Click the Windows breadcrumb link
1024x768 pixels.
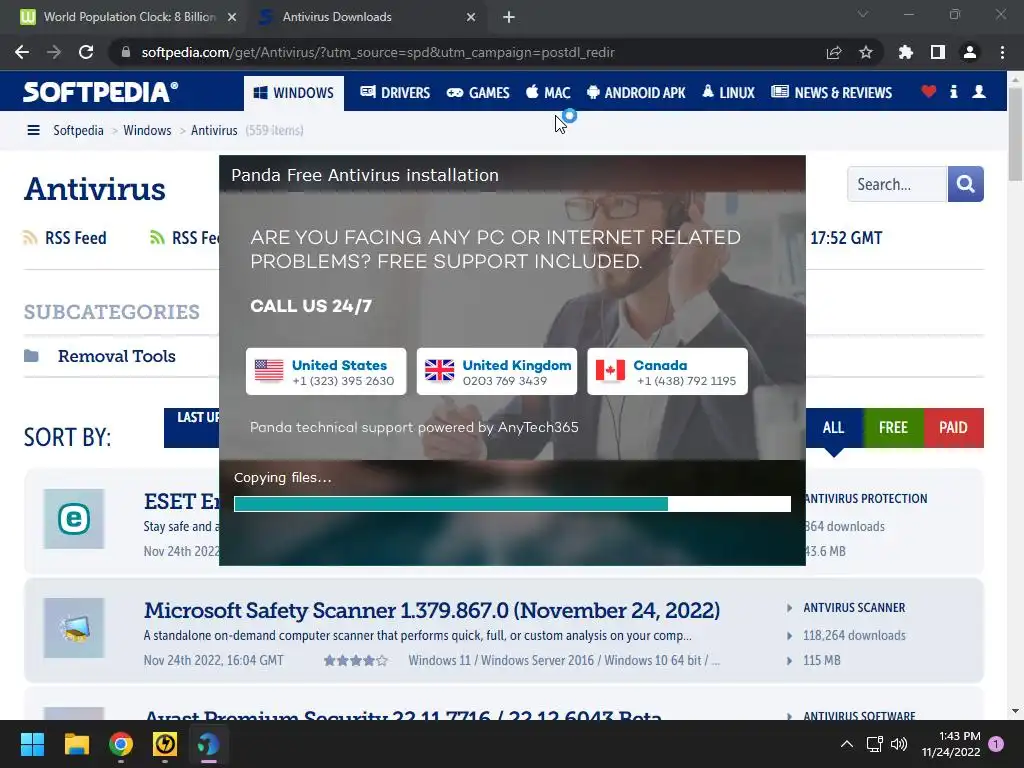tap(147, 131)
